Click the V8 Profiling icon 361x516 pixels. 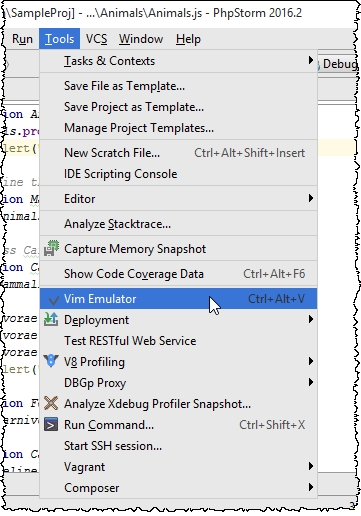[51, 361]
